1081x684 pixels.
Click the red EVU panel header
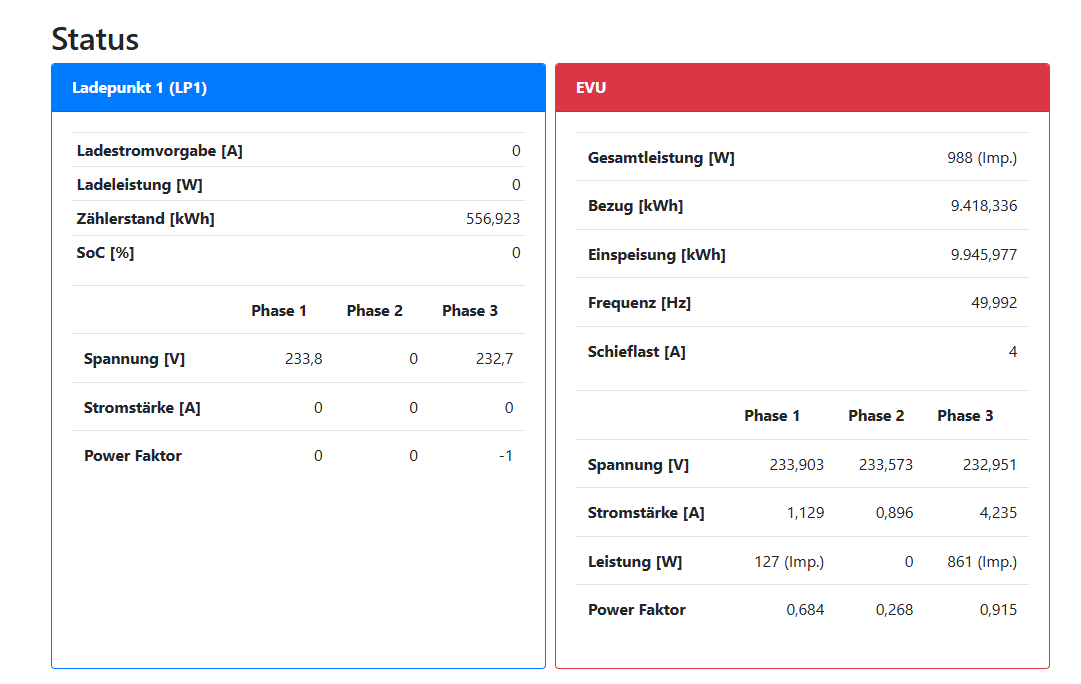click(x=802, y=88)
